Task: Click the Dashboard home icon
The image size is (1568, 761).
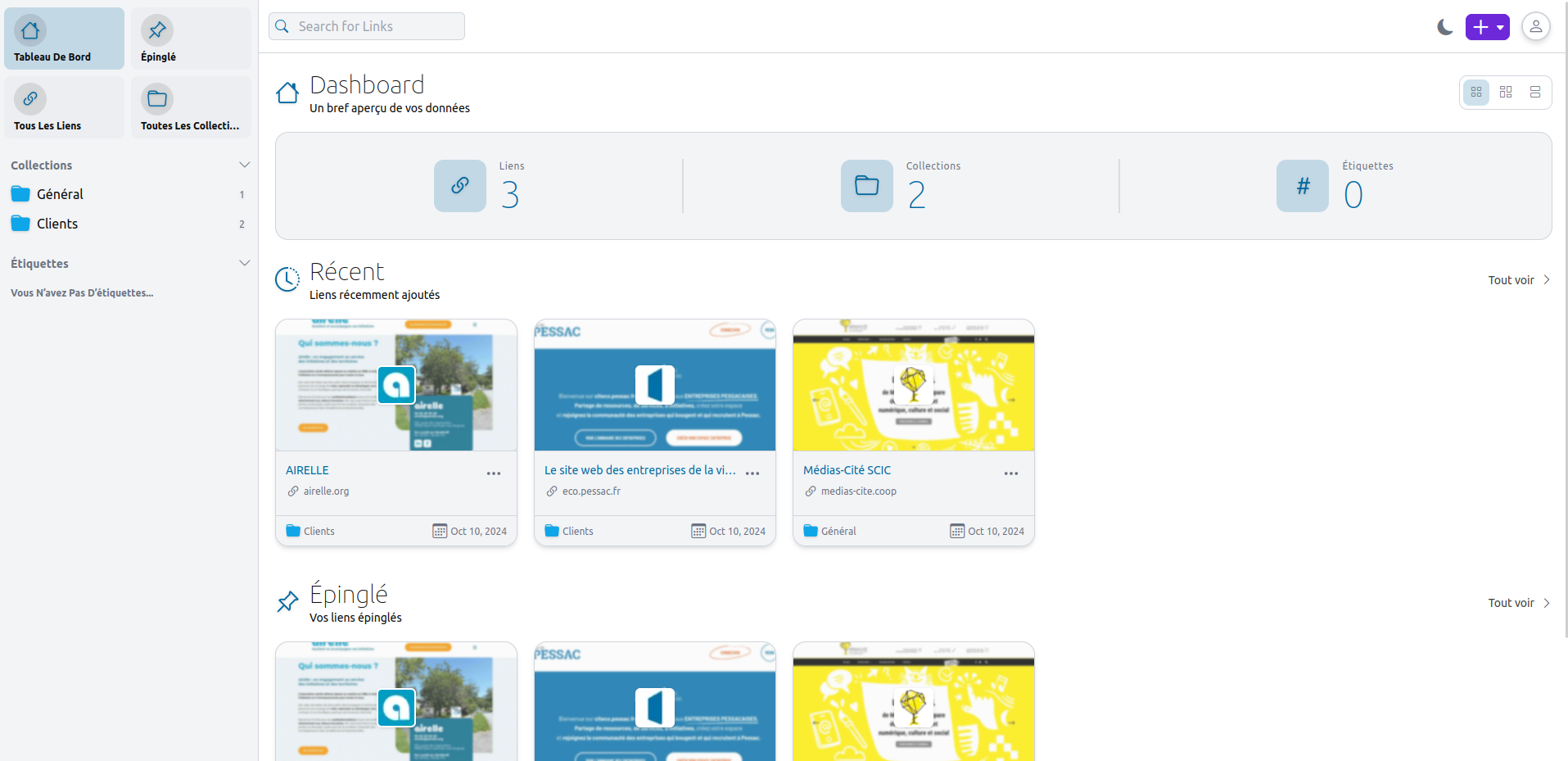Action: [287, 93]
